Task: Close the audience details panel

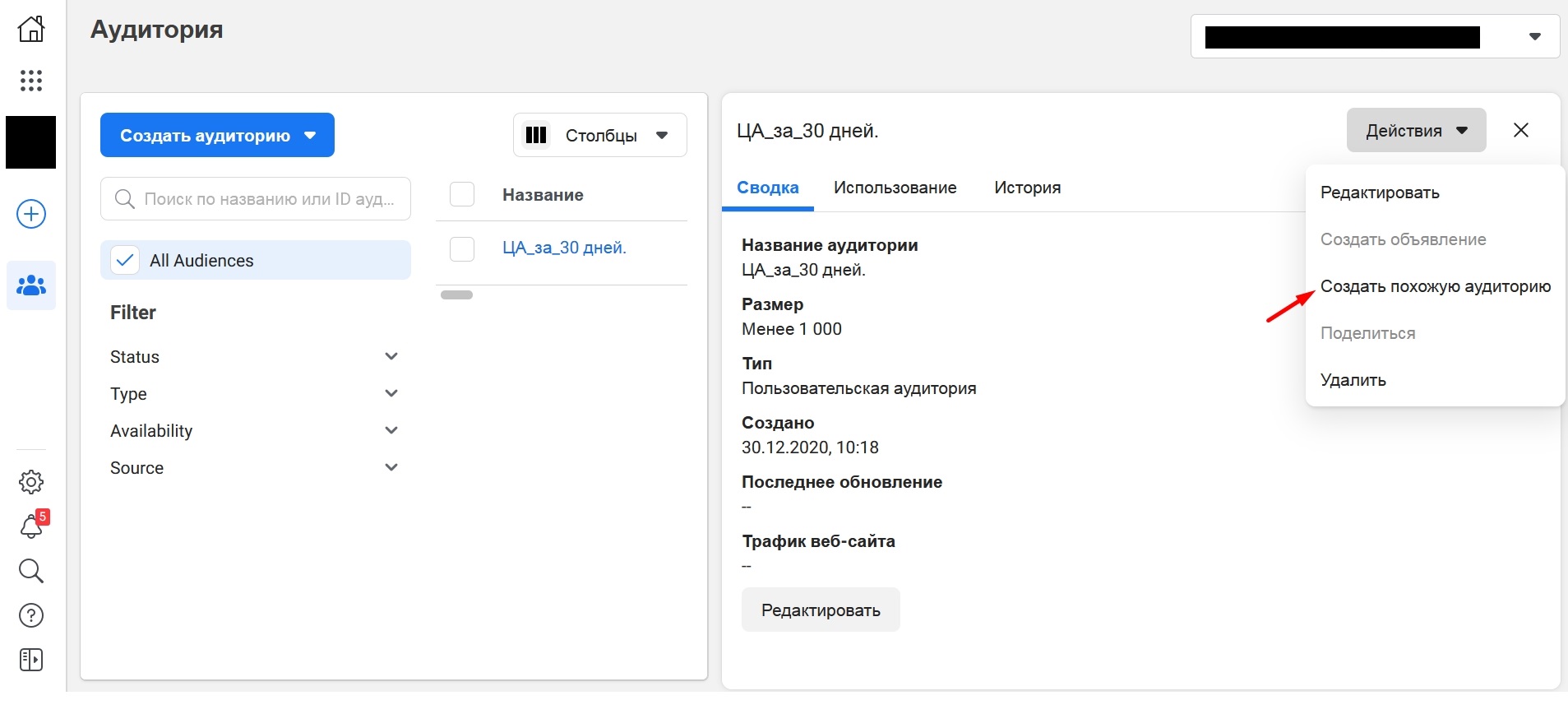Action: point(1521,130)
